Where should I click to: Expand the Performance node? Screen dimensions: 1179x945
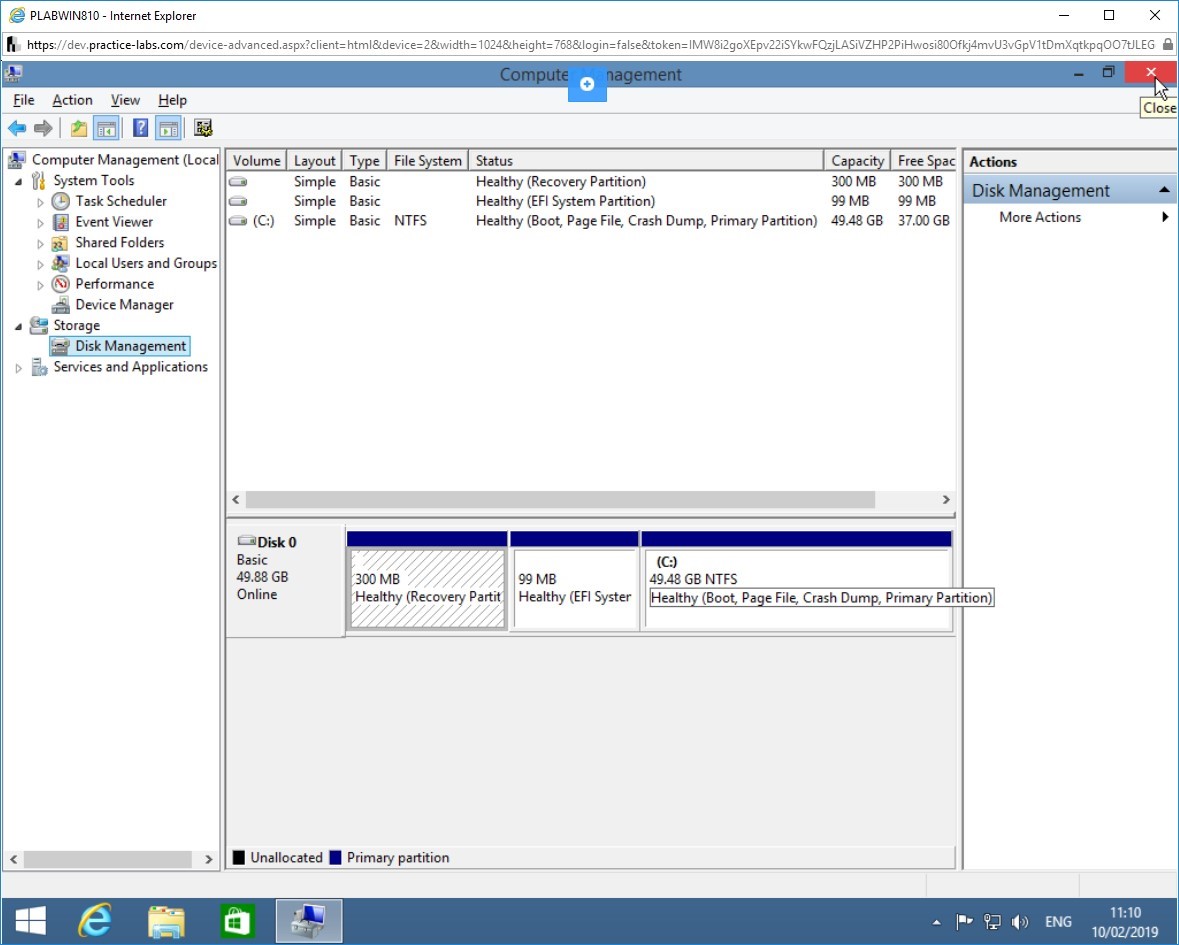tap(40, 285)
